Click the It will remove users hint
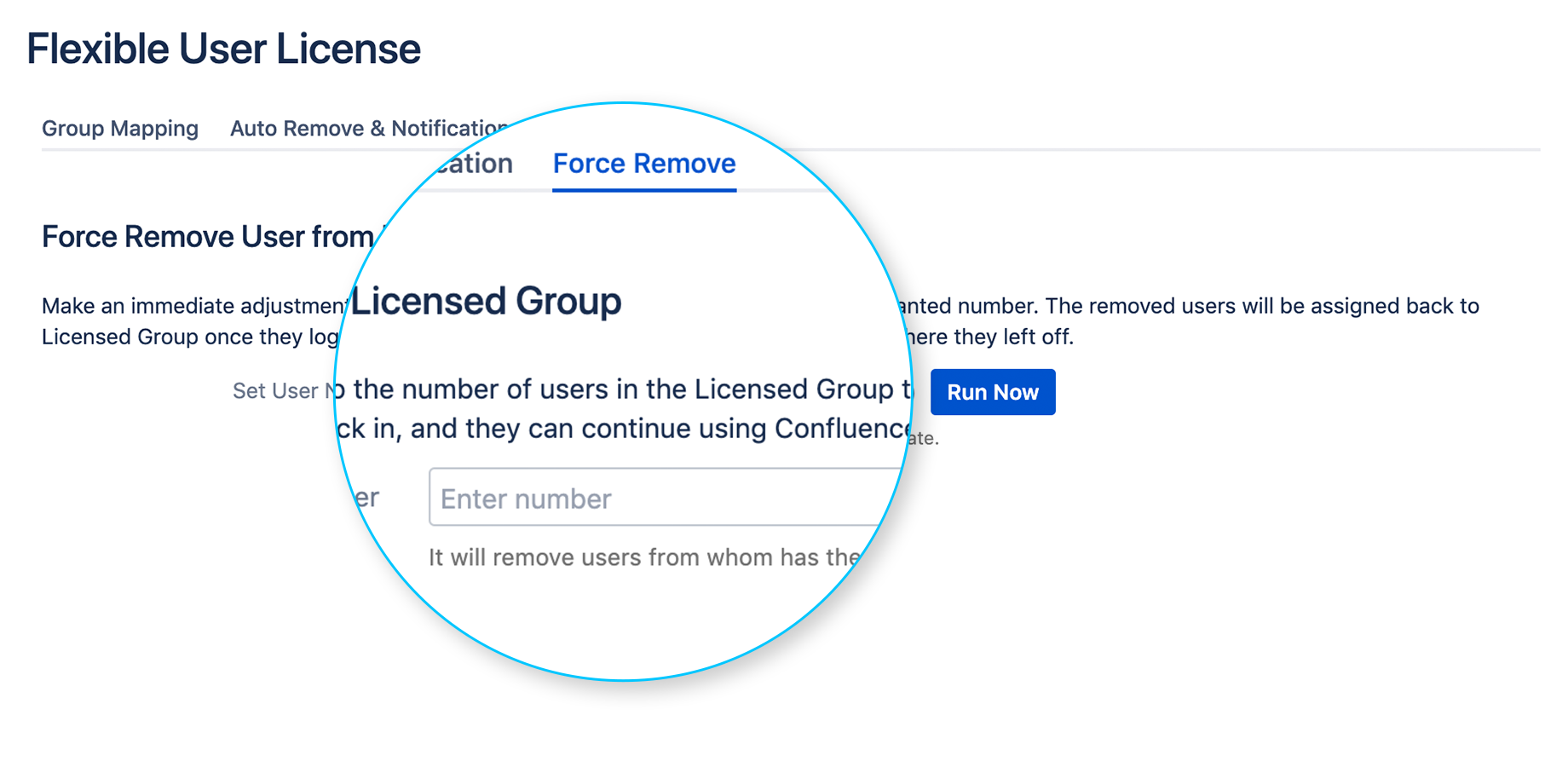Image resolution: width=1568 pixels, height=767 pixels. (x=643, y=557)
